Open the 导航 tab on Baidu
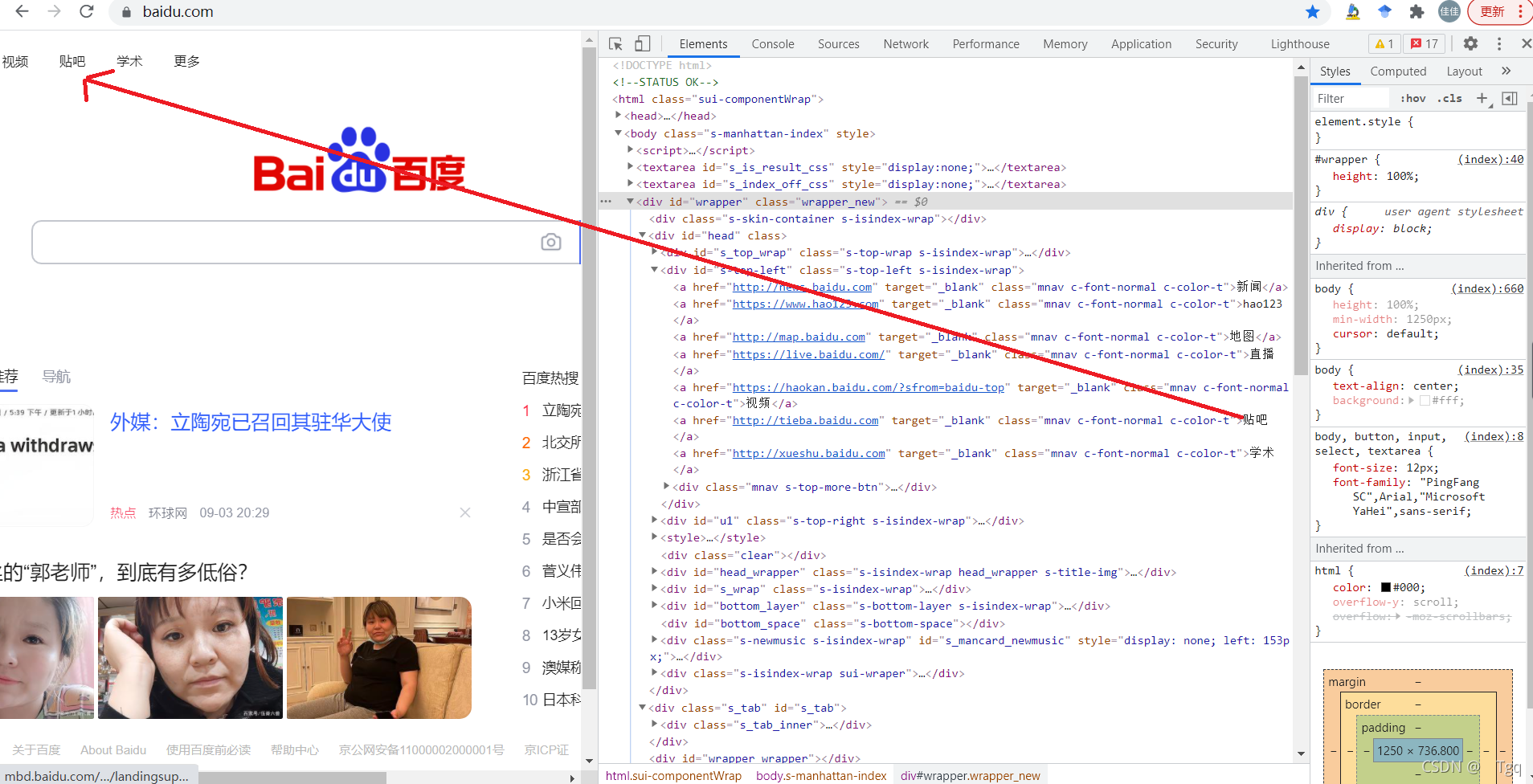Image resolution: width=1533 pixels, height=784 pixels. pos(56,376)
